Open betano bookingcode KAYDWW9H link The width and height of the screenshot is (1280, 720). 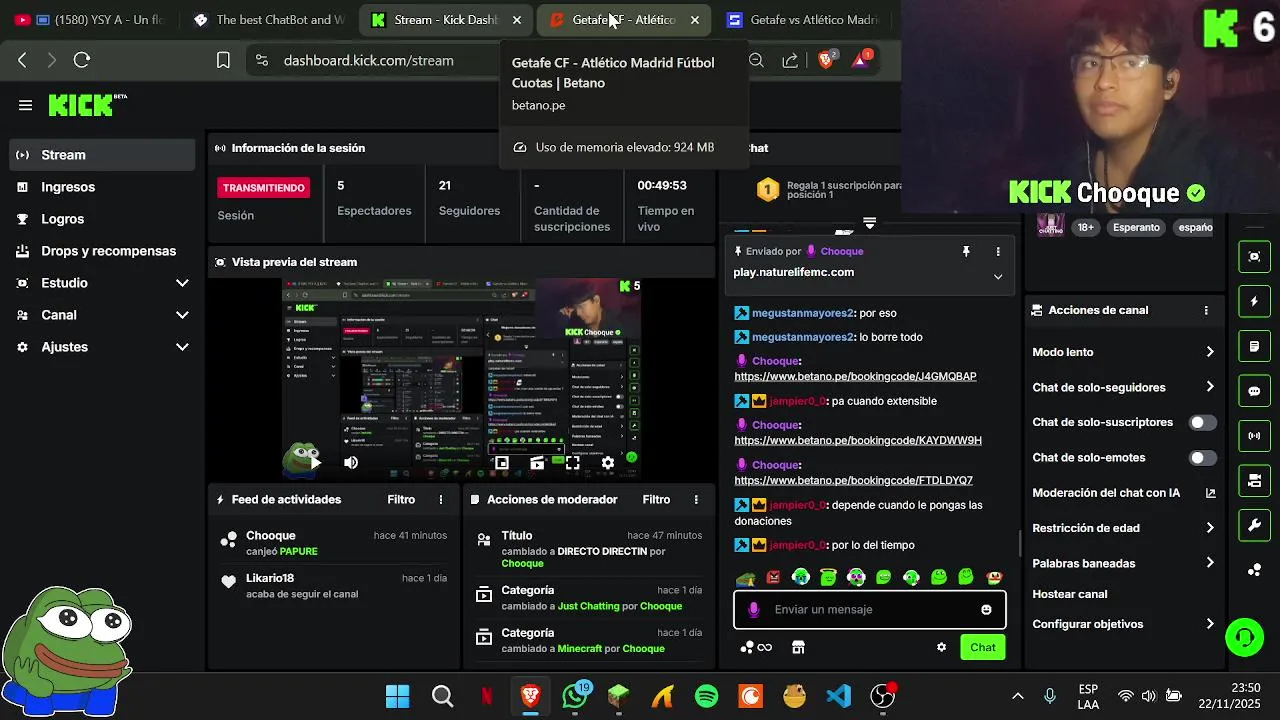(858, 440)
